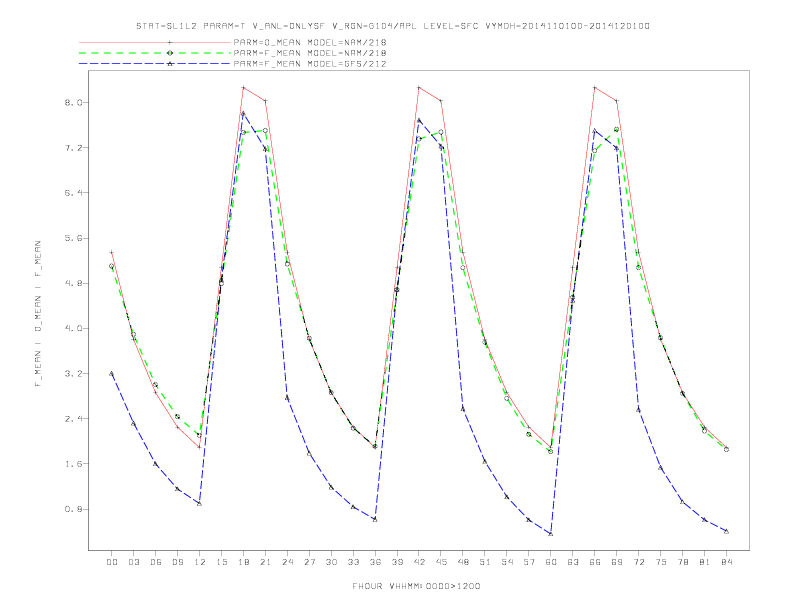Click x-axis forecast hour label 33
Viewport: 792px width, 612px height.
(353, 562)
